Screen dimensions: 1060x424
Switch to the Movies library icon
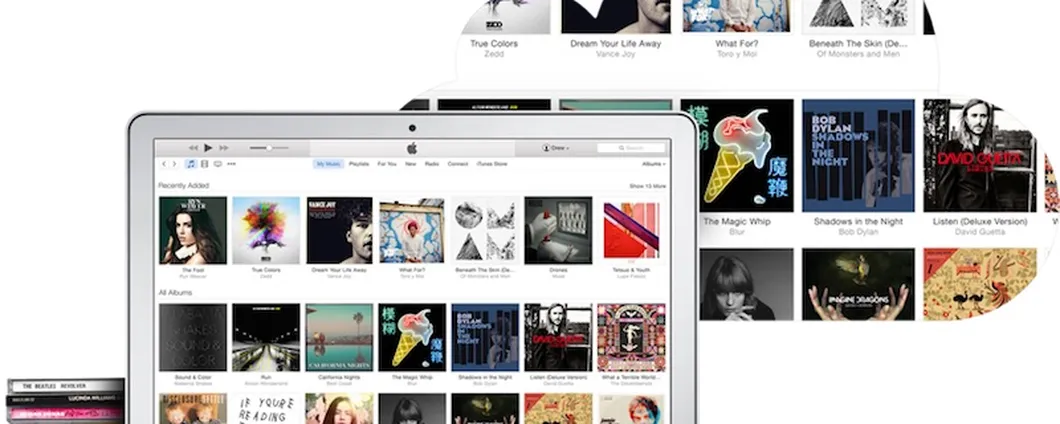coord(205,164)
